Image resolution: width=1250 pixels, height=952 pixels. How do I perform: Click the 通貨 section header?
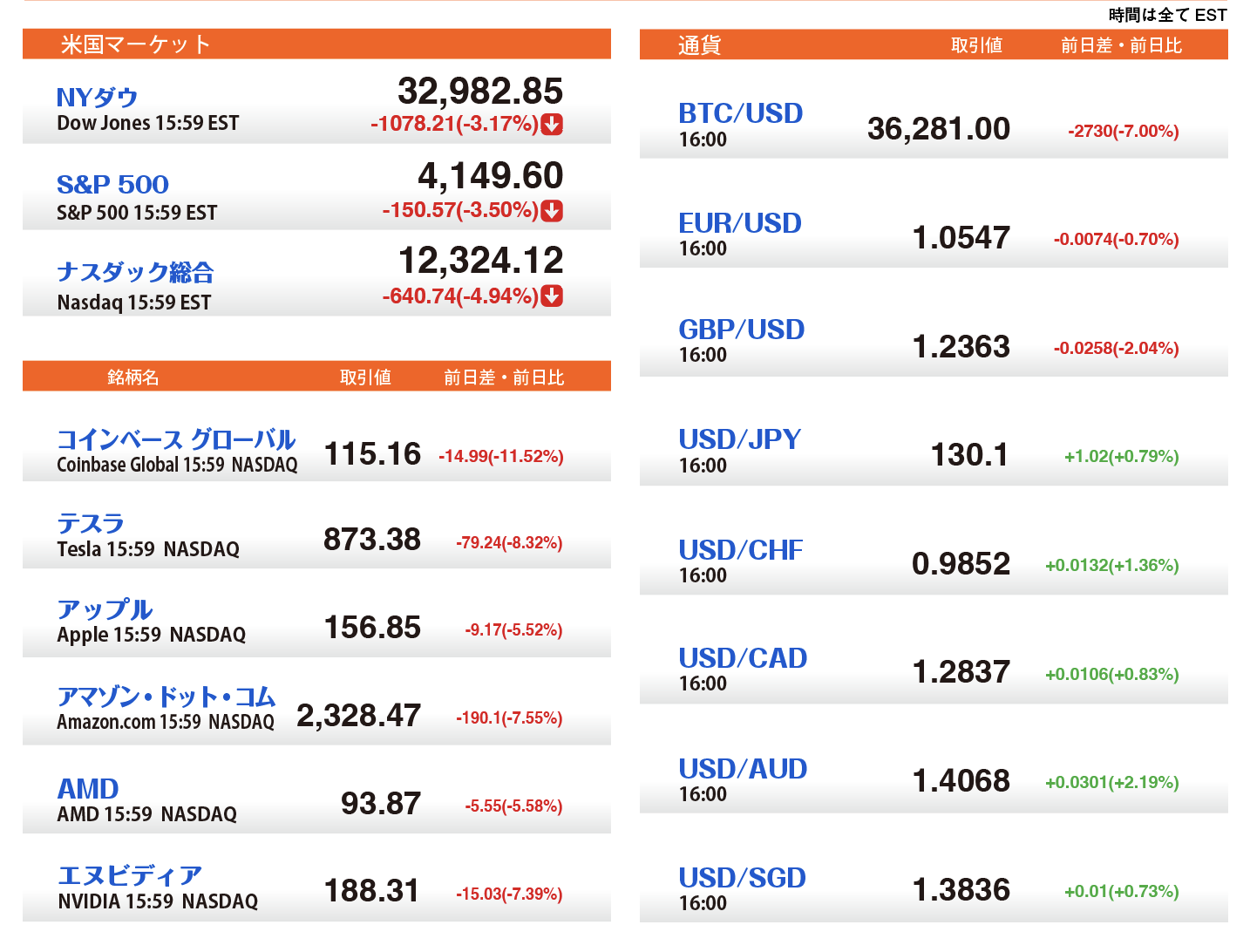click(x=699, y=45)
